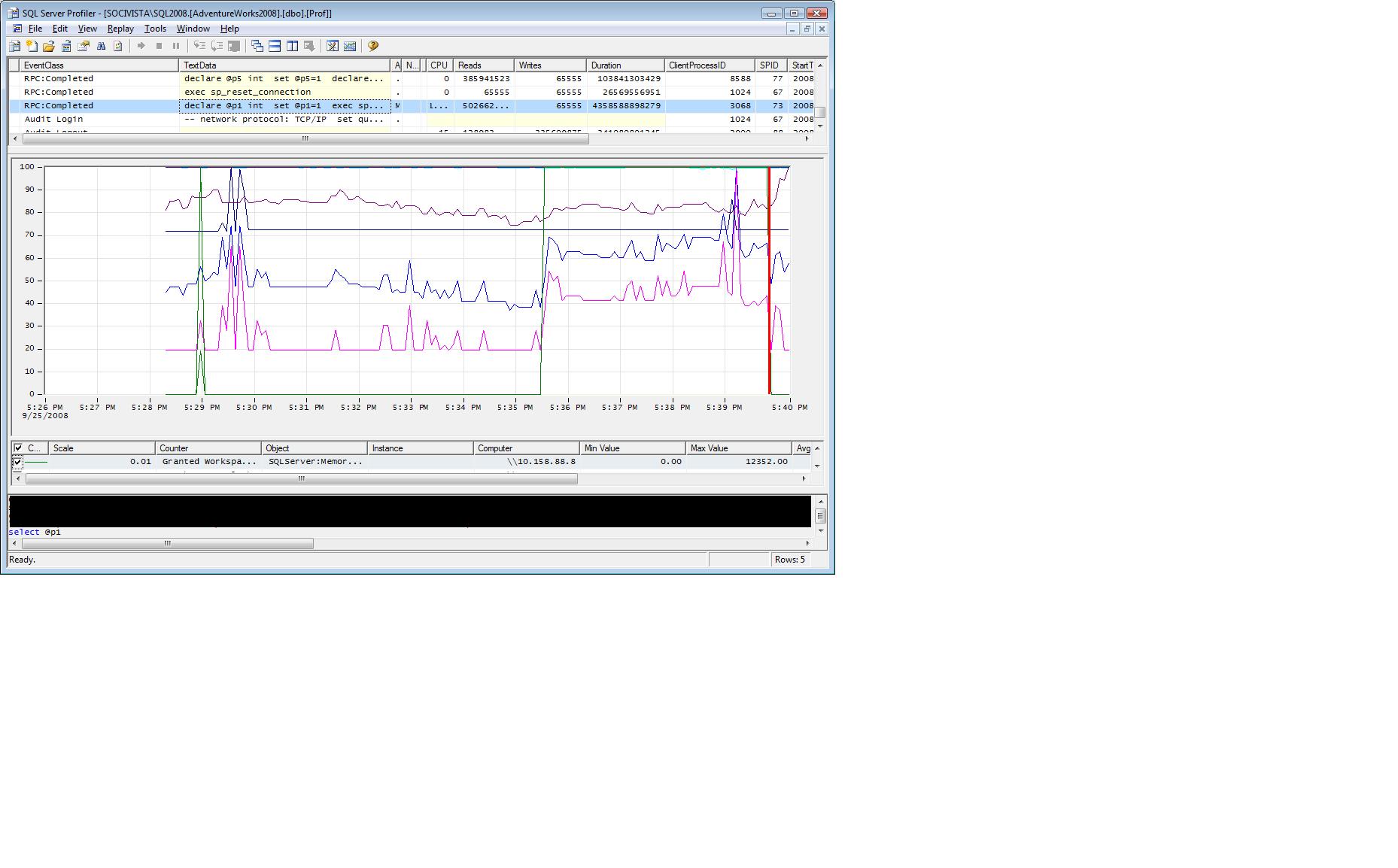This screenshot has height=868, width=1398.
Task: Click the Max Value column header
Action: pyautogui.click(x=739, y=448)
